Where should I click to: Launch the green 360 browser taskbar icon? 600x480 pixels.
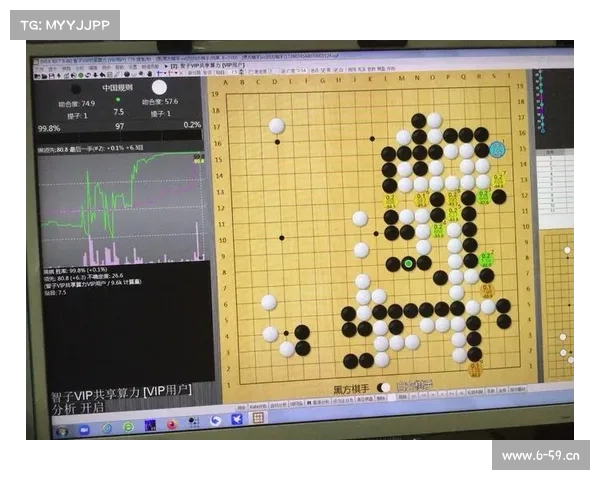(128, 426)
